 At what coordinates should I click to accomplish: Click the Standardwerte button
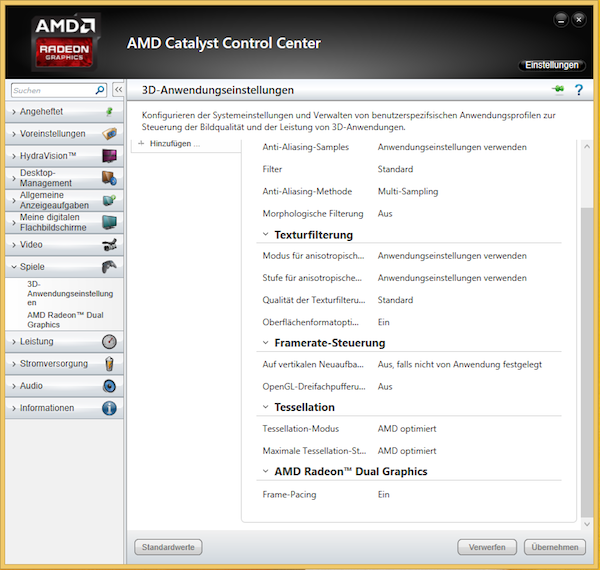(168, 547)
